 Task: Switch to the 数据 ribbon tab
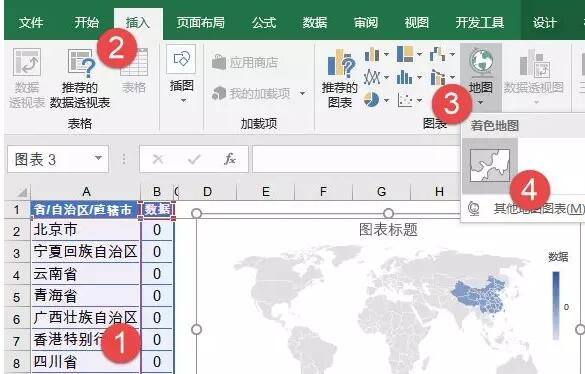coord(315,23)
